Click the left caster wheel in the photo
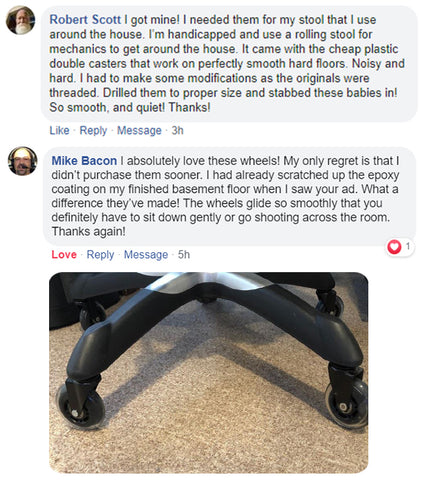The image size is (421, 480). pyautogui.click(x=80, y=406)
